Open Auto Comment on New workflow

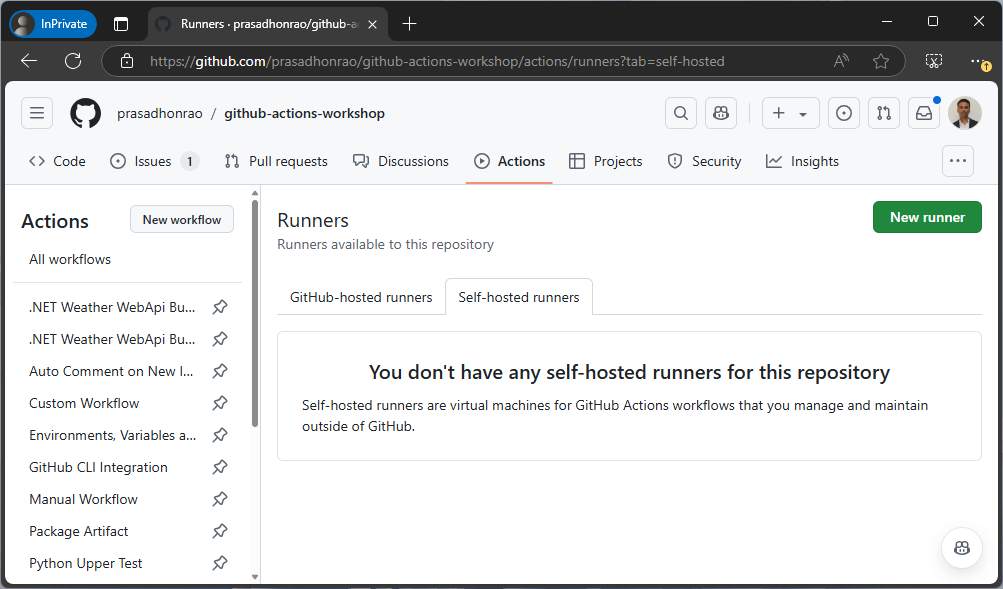(111, 371)
